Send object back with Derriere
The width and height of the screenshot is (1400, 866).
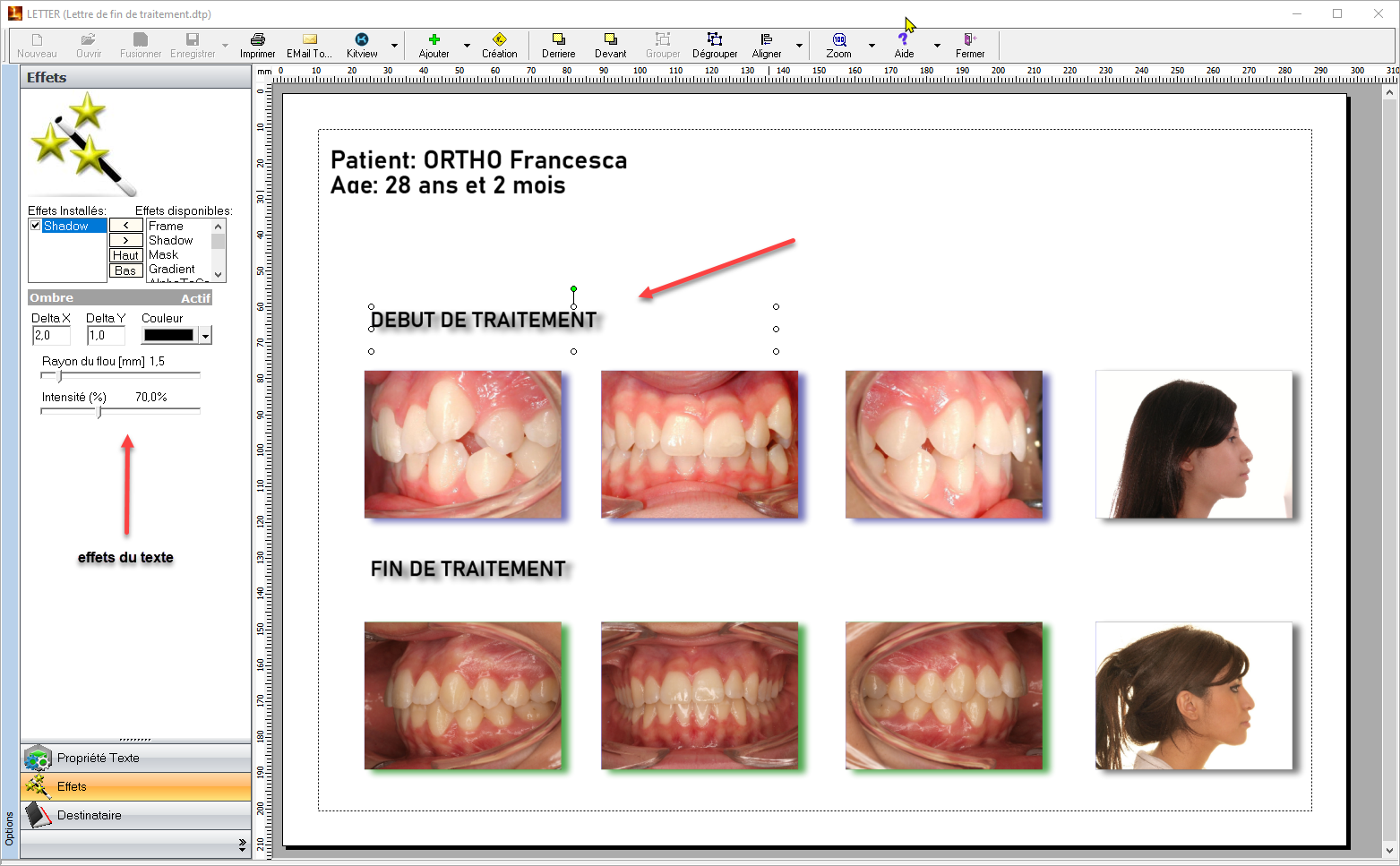(558, 40)
